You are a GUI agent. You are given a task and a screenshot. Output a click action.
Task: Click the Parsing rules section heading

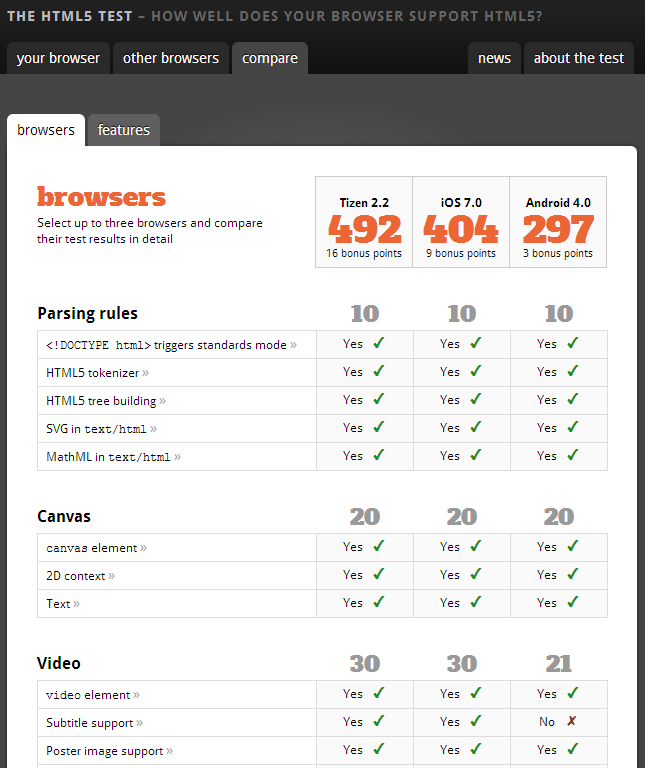pyautogui.click(x=88, y=313)
